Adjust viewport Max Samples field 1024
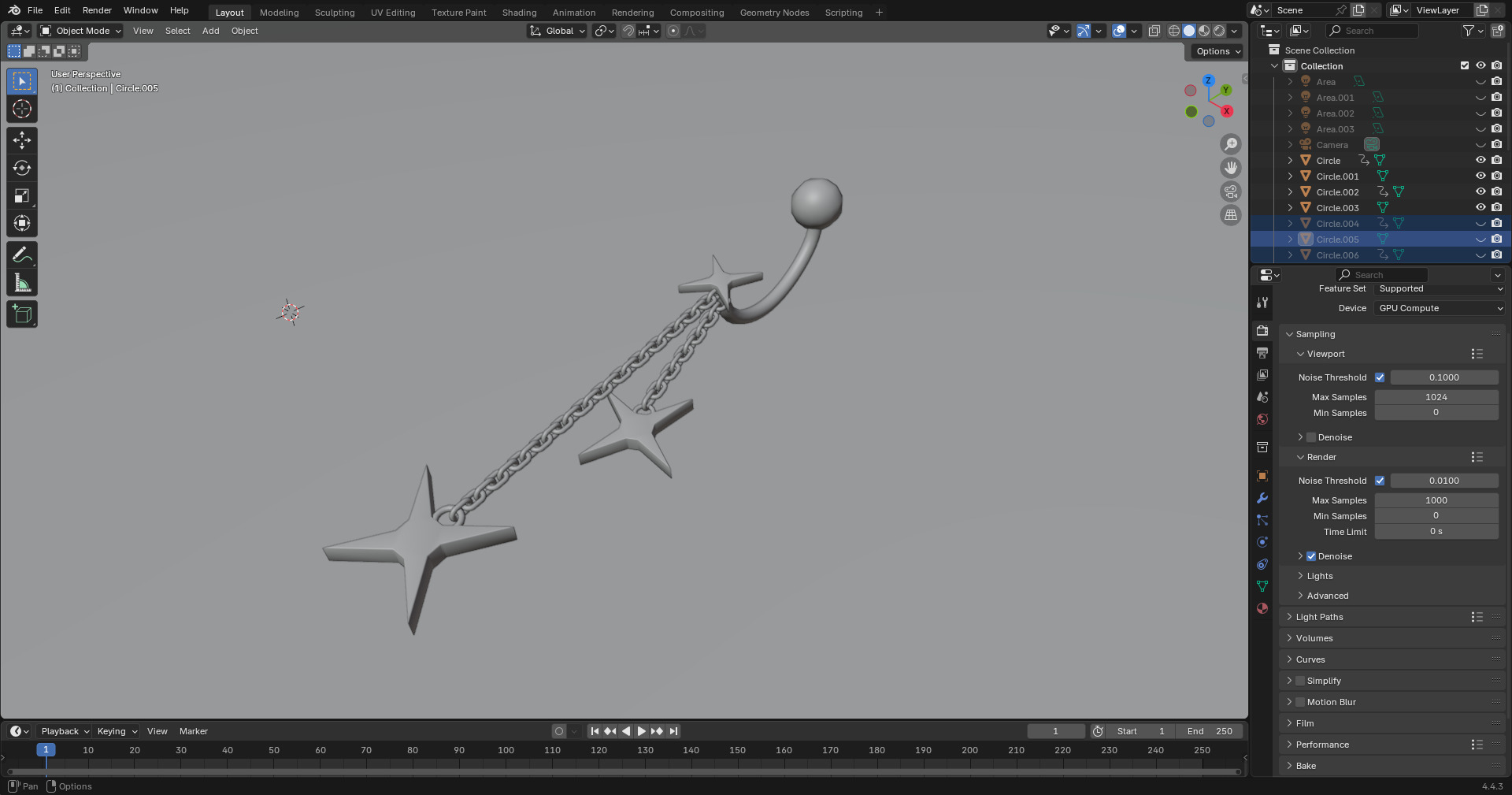1512x795 pixels. (x=1436, y=397)
